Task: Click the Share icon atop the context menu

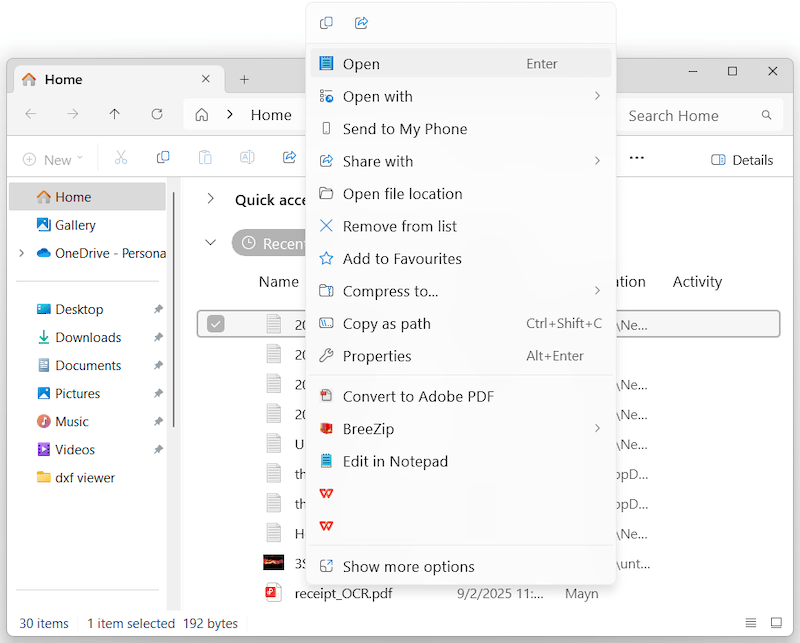Action: click(x=361, y=22)
